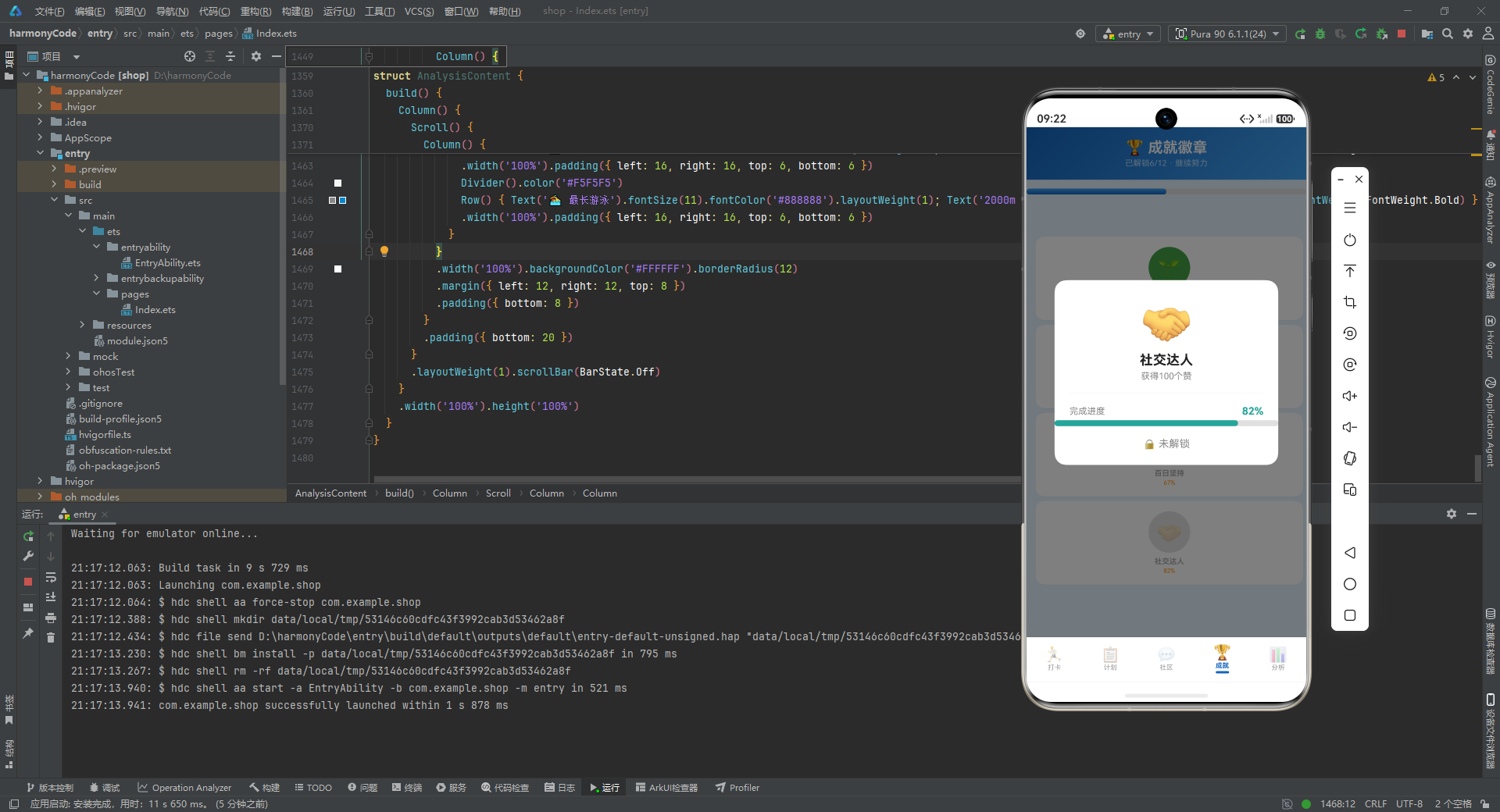The image size is (1500, 812).
Task: Stop the running app from top toolbar
Action: point(1402,34)
